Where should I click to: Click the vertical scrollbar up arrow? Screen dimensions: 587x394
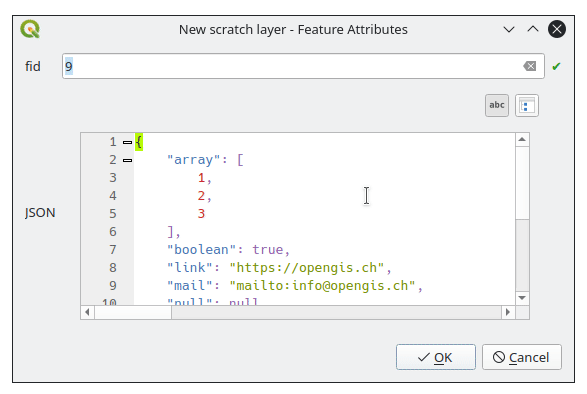point(522,140)
